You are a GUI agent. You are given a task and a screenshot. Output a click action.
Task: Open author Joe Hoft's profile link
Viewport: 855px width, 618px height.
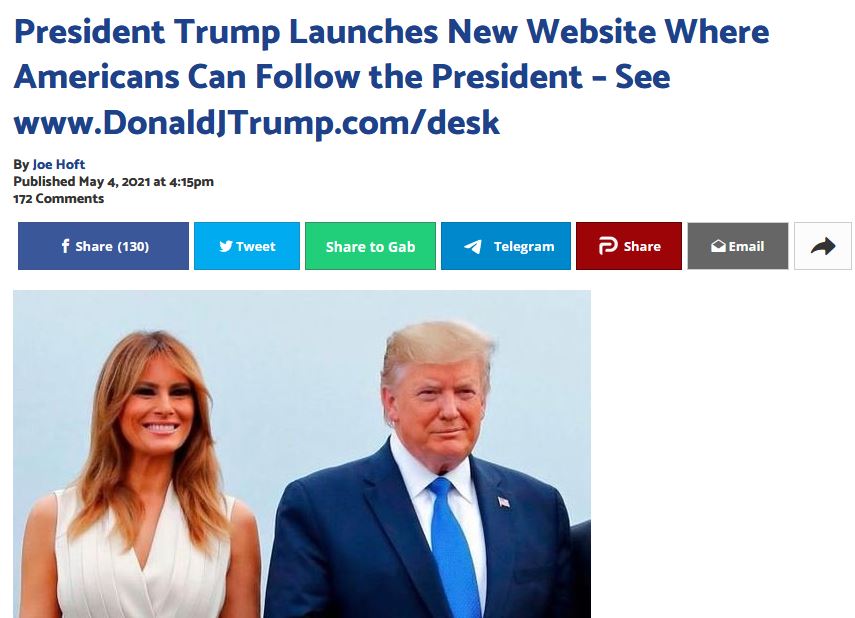coord(59,164)
